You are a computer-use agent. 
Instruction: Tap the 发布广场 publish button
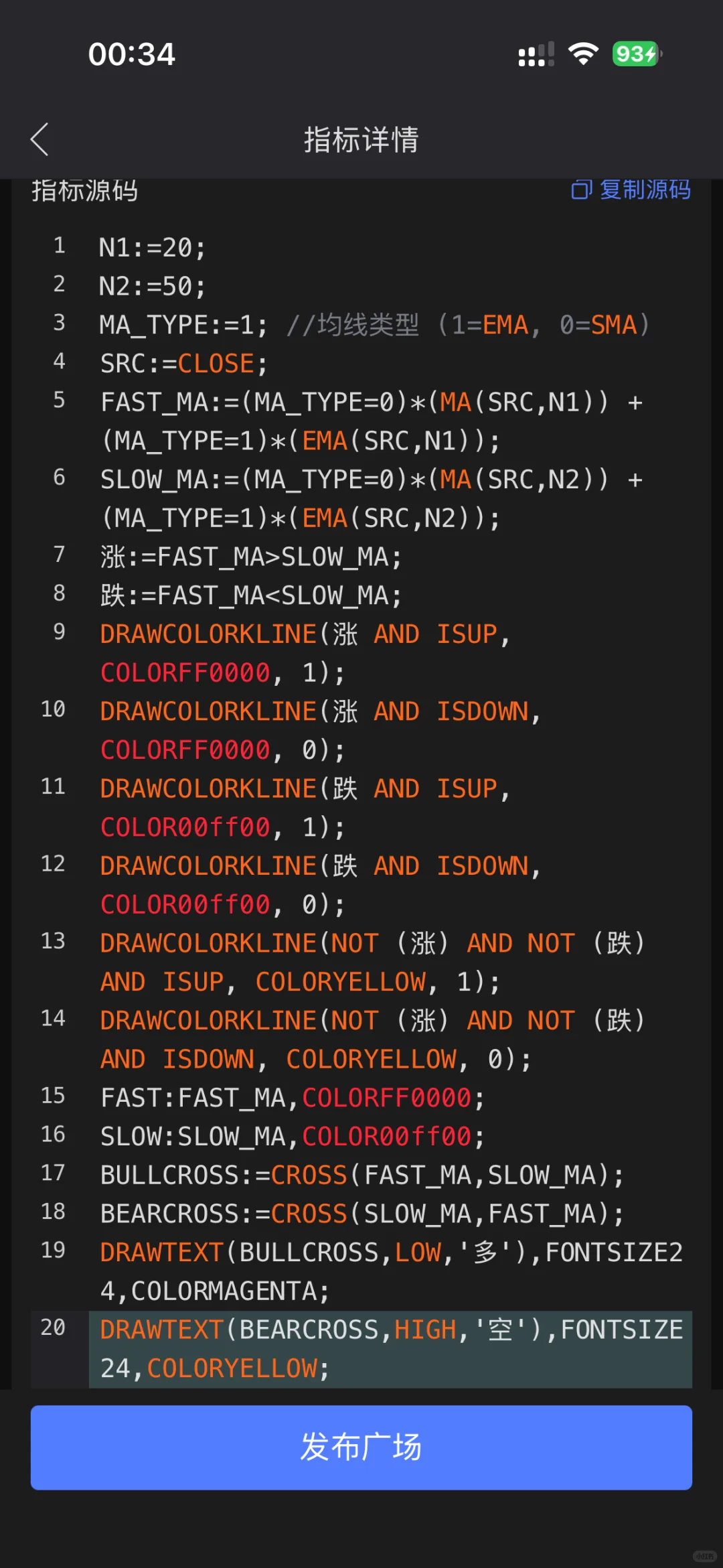tap(361, 1447)
